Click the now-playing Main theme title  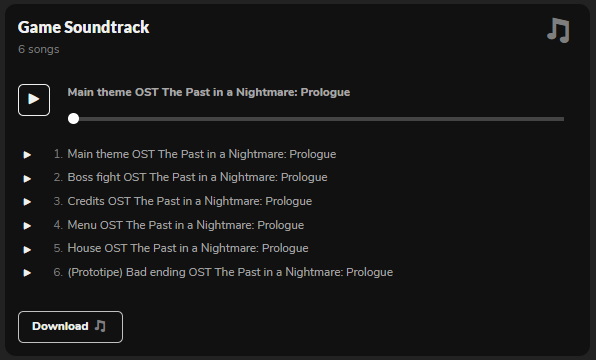coord(209,92)
